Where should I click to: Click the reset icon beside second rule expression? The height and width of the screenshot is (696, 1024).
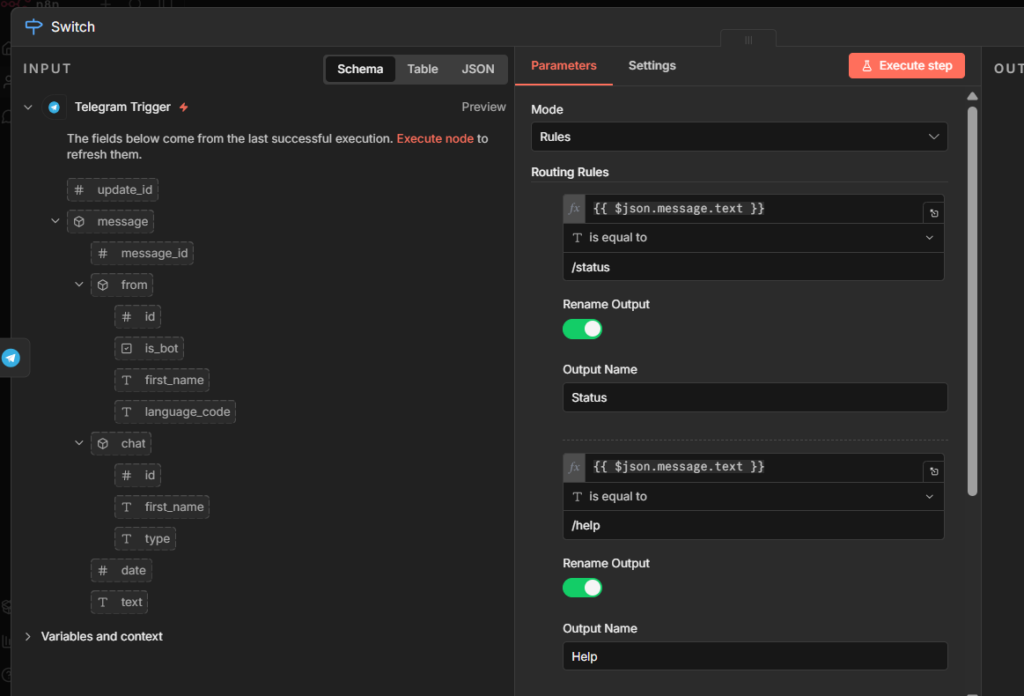[934, 472]
